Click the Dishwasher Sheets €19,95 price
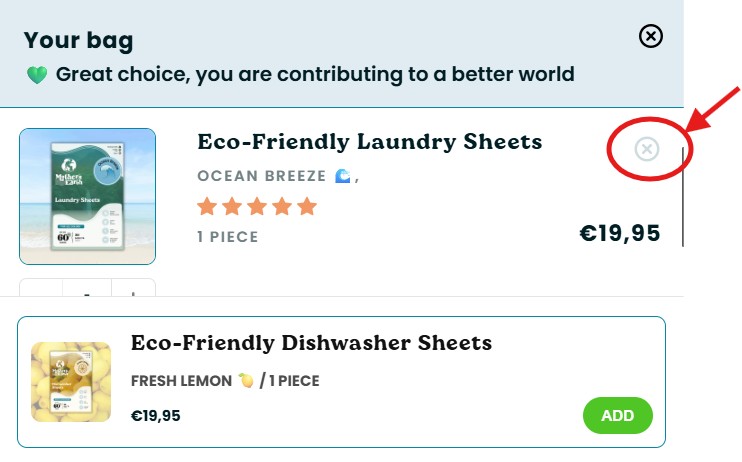 click(x=156, y=415)
